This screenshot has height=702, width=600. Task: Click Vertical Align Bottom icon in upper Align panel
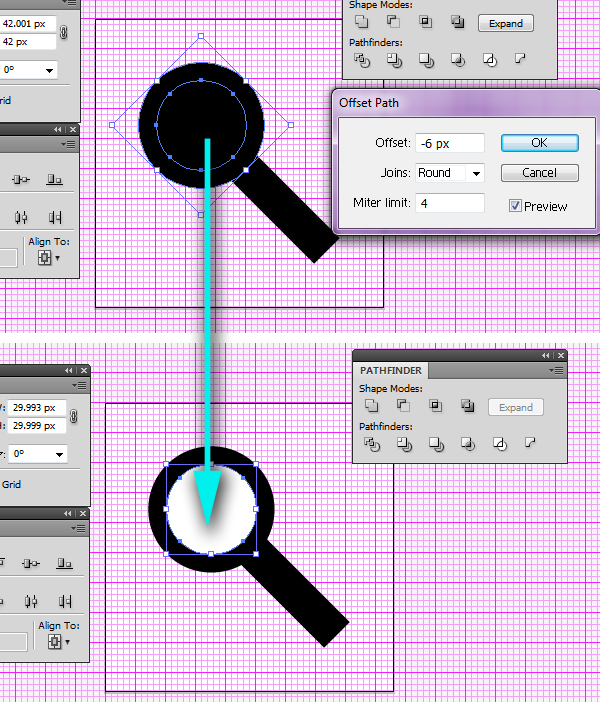pos(54,180)
